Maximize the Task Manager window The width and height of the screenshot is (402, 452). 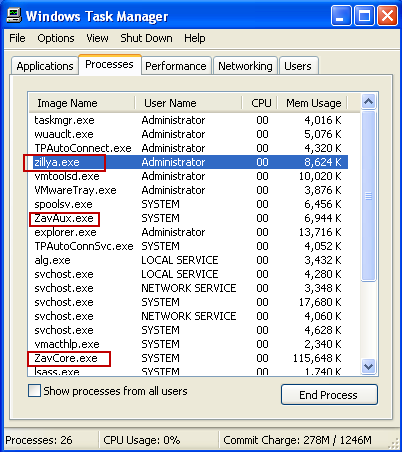[364, 16]
